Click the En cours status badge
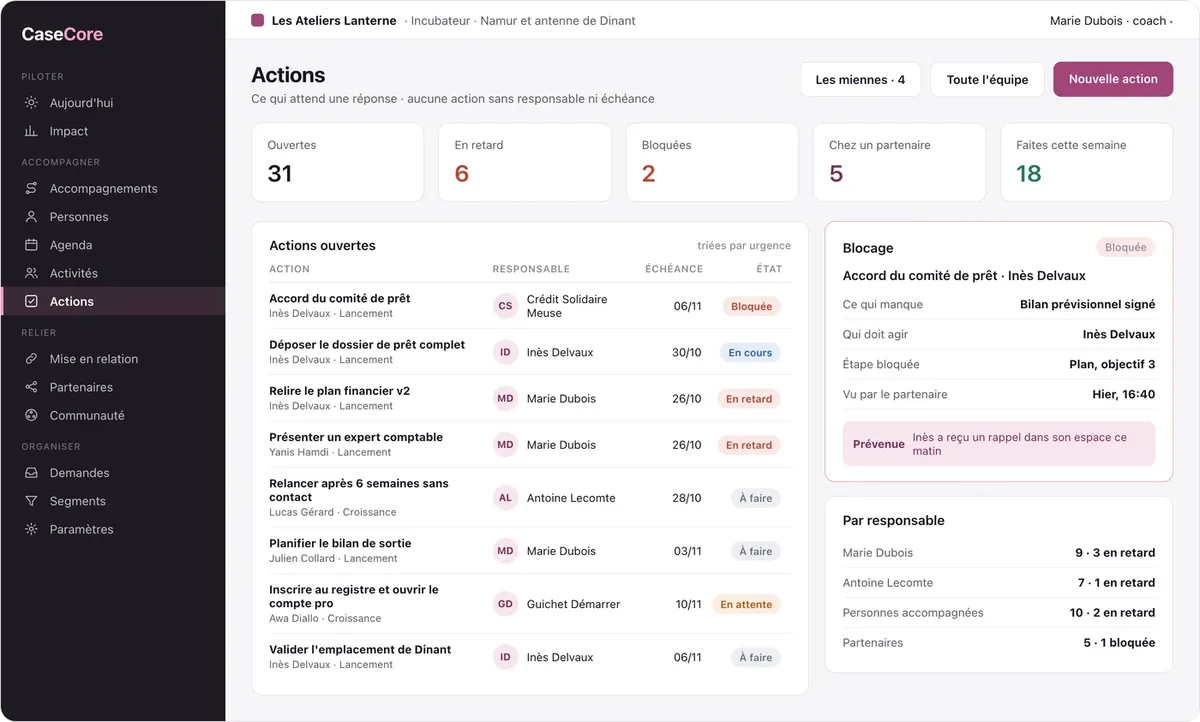The image size is (1200, 722). (750, 353)
